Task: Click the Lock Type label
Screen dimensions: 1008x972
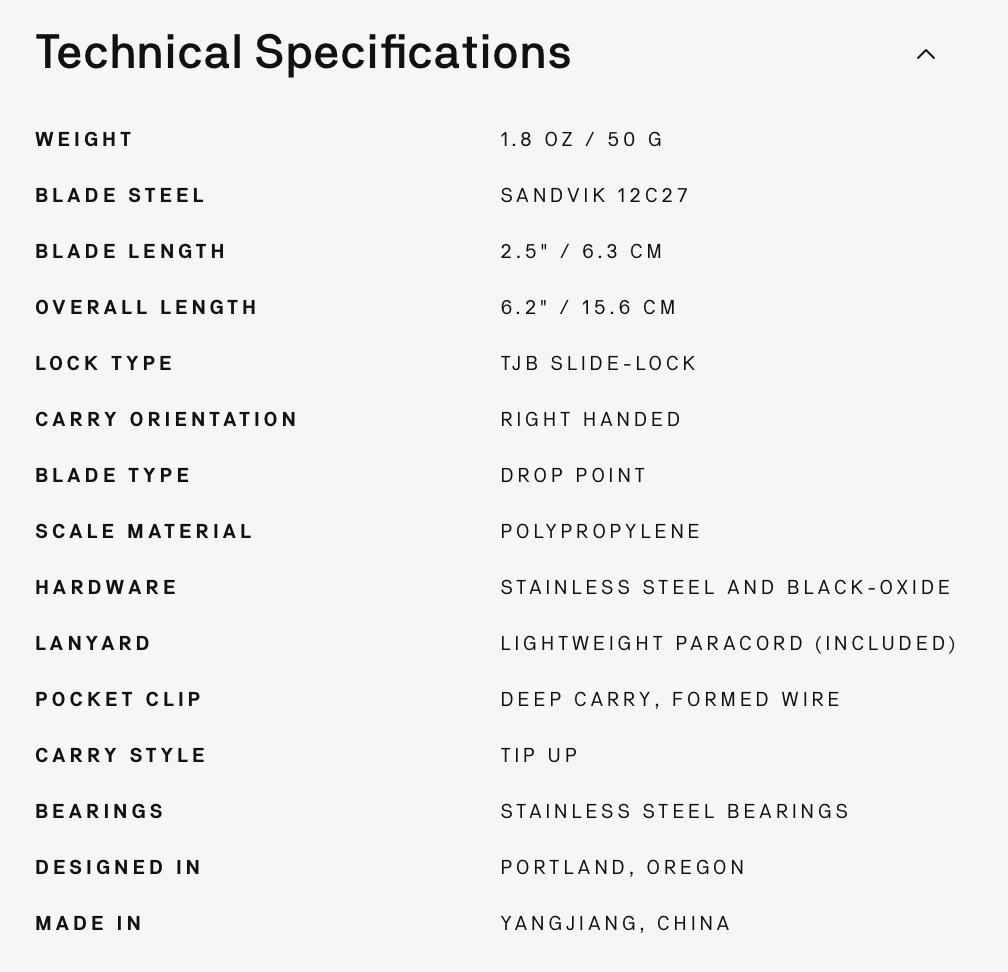Action: click(x=105, y=364)
